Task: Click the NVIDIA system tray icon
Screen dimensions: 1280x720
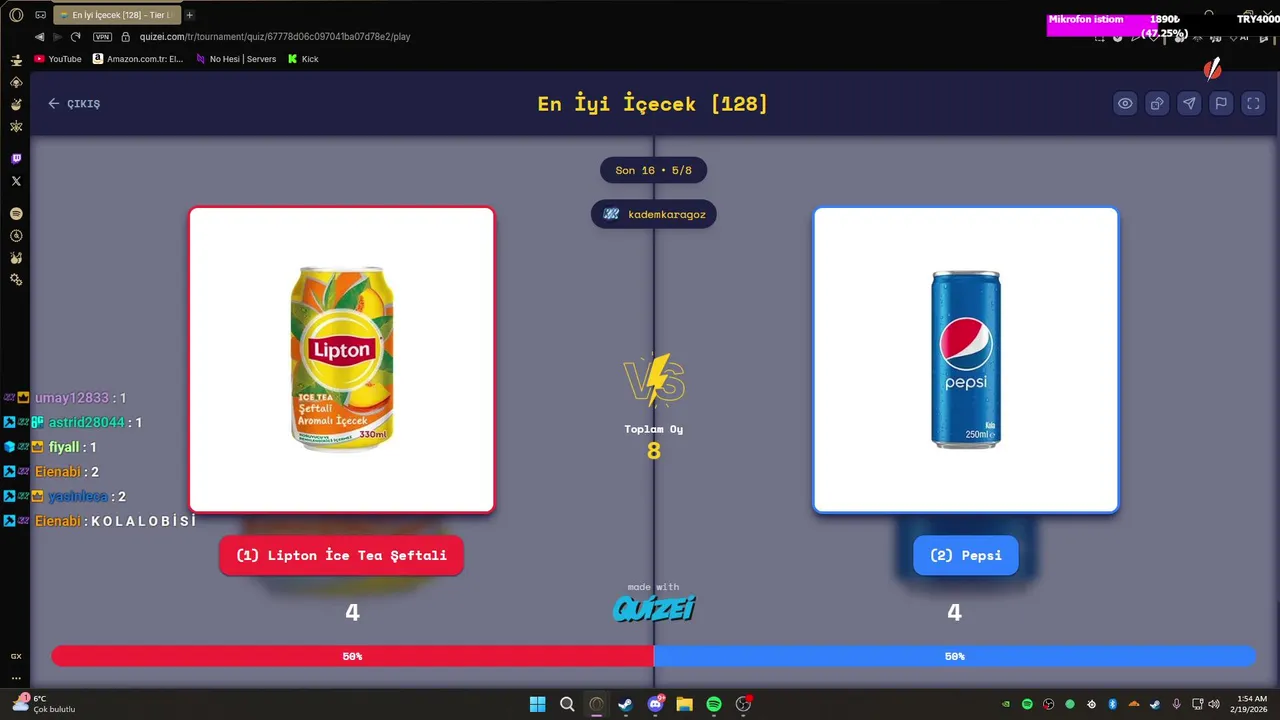Action: (x=1006, y=704)
